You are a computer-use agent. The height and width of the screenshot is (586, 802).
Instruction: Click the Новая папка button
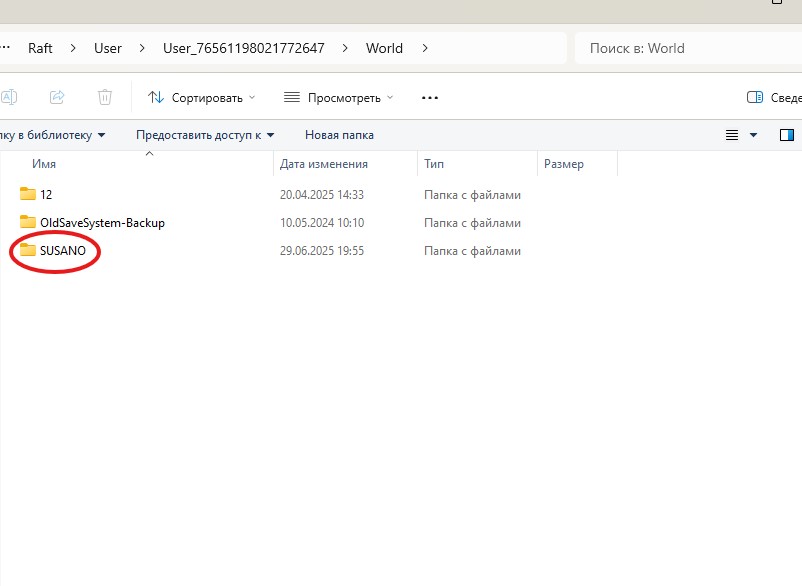point(339,135)
